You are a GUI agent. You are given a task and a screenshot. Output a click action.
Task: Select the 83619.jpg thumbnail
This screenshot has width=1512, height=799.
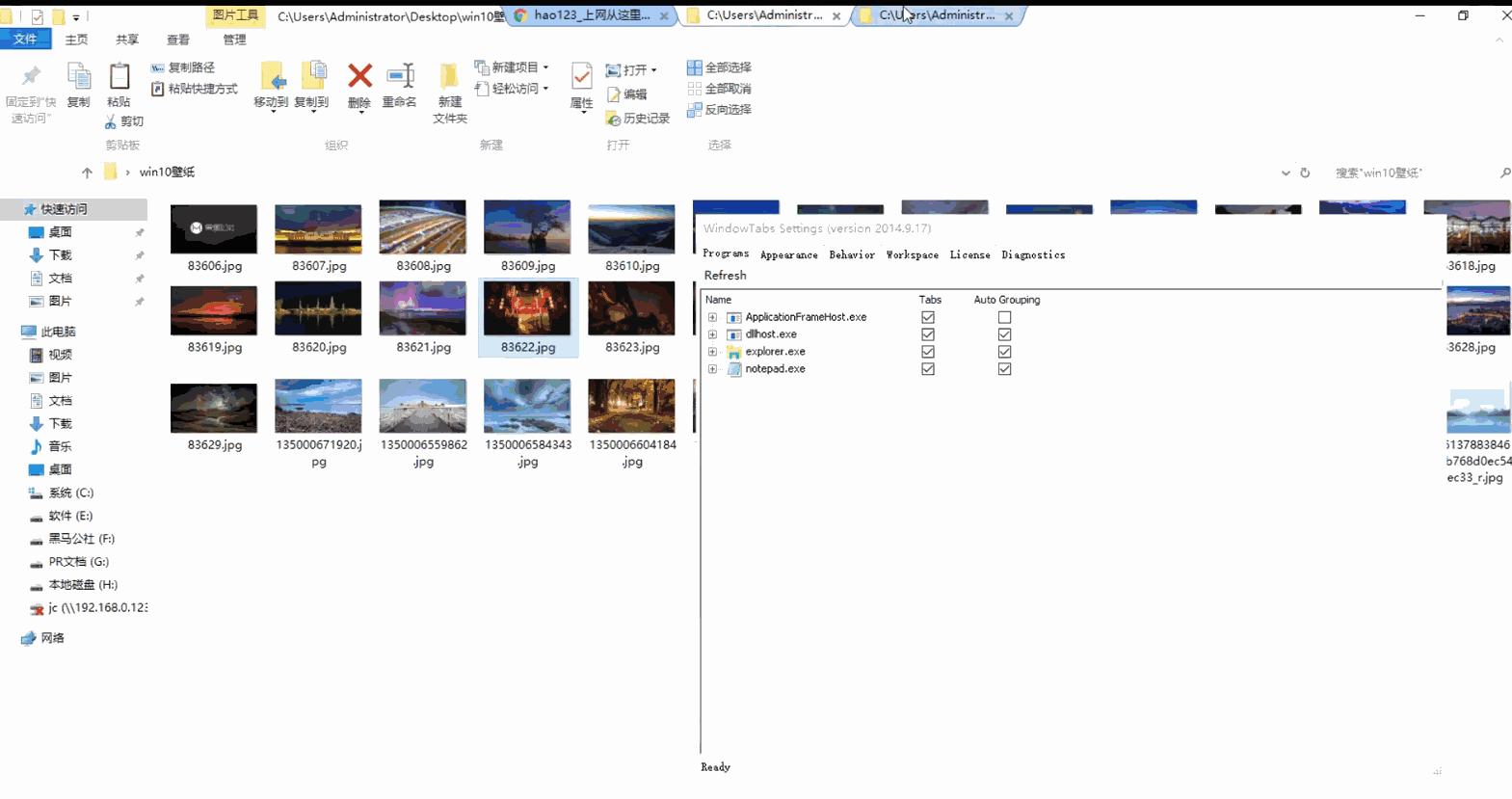coord(214,310)
